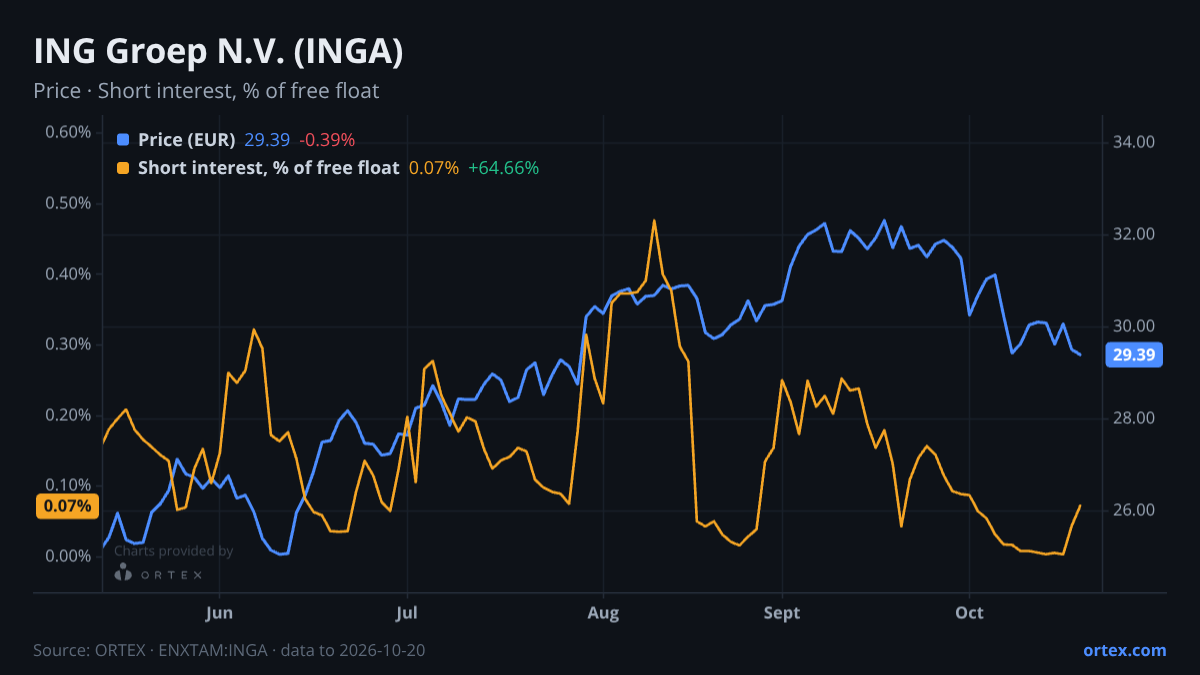Click the 0.20% left axis label
Screen dimensions: 1200x675
[x=68, y=415]
